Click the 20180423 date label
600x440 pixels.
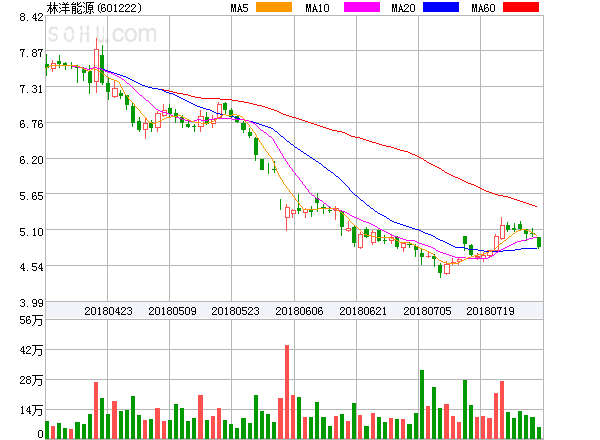coord(108,311)
